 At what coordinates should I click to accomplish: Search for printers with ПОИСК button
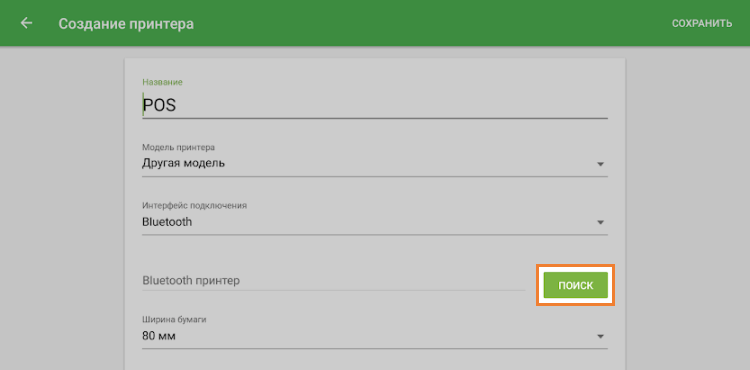[575, 285]
